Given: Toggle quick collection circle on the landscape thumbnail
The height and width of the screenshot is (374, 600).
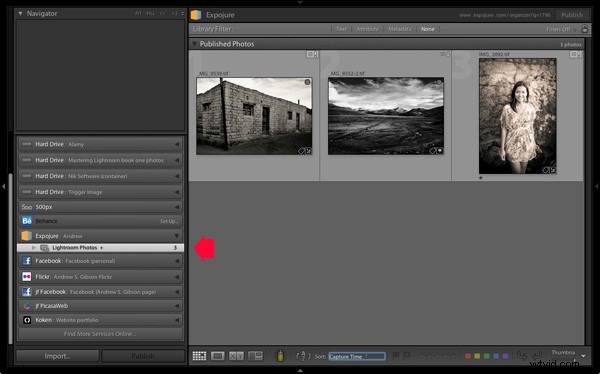Looking at the screenshot, I should tap(439, 82).
